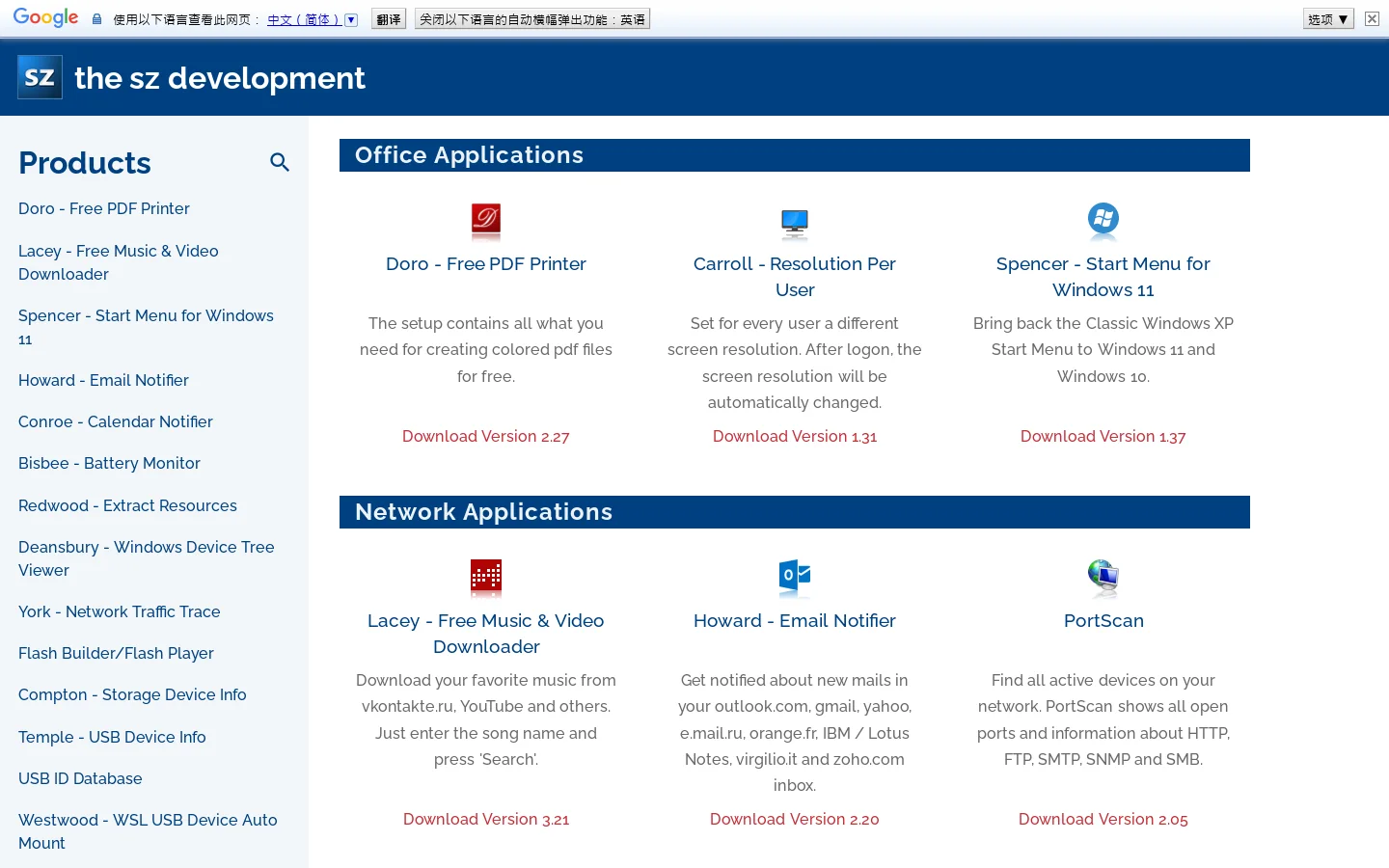Open the Carroll - Resolution Per User title link
Viewport: 1389px width, 868px height.
(x=795, y=277)
